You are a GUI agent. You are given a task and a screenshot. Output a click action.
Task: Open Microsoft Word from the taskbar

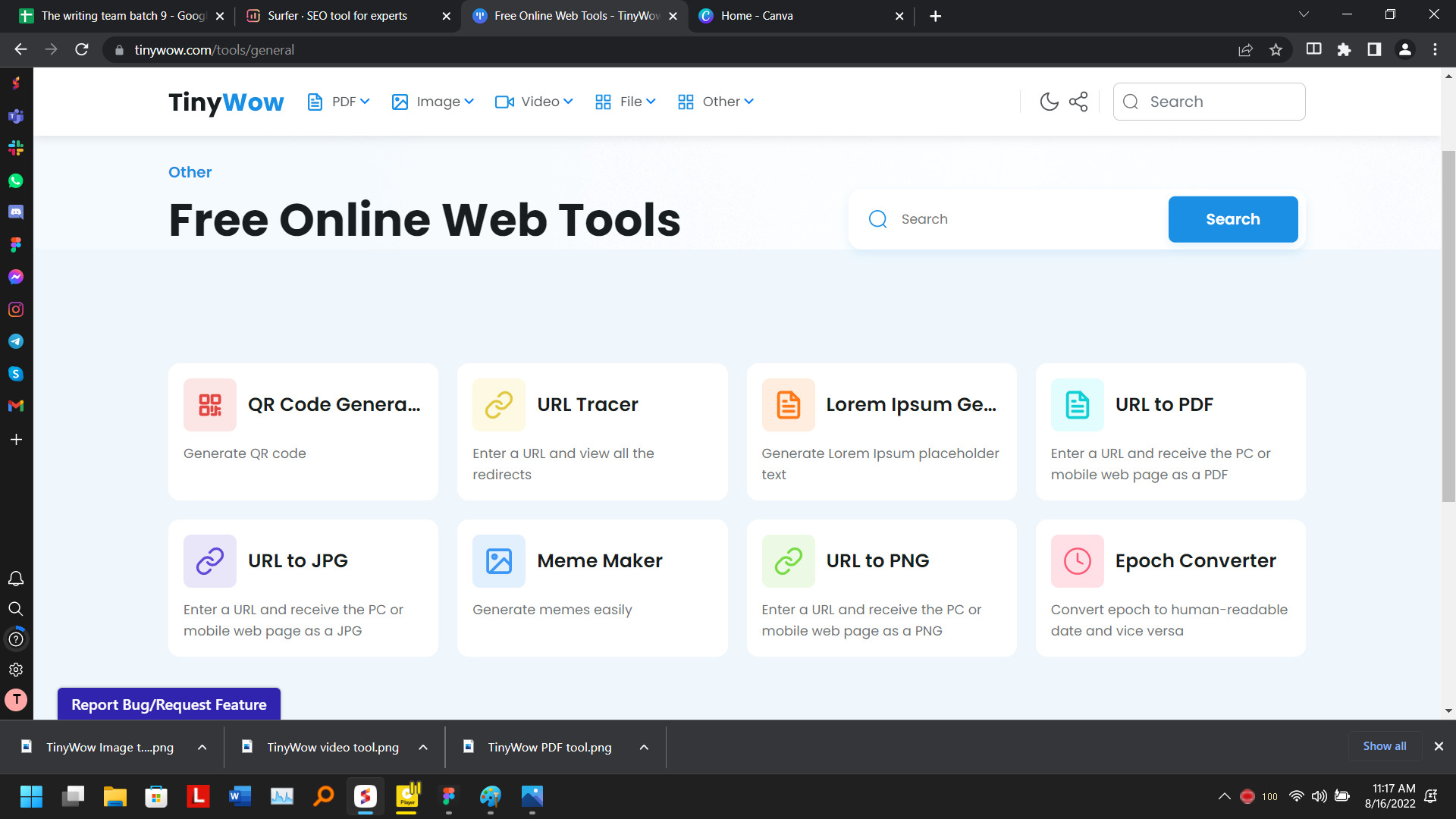(x=240, y=796)
